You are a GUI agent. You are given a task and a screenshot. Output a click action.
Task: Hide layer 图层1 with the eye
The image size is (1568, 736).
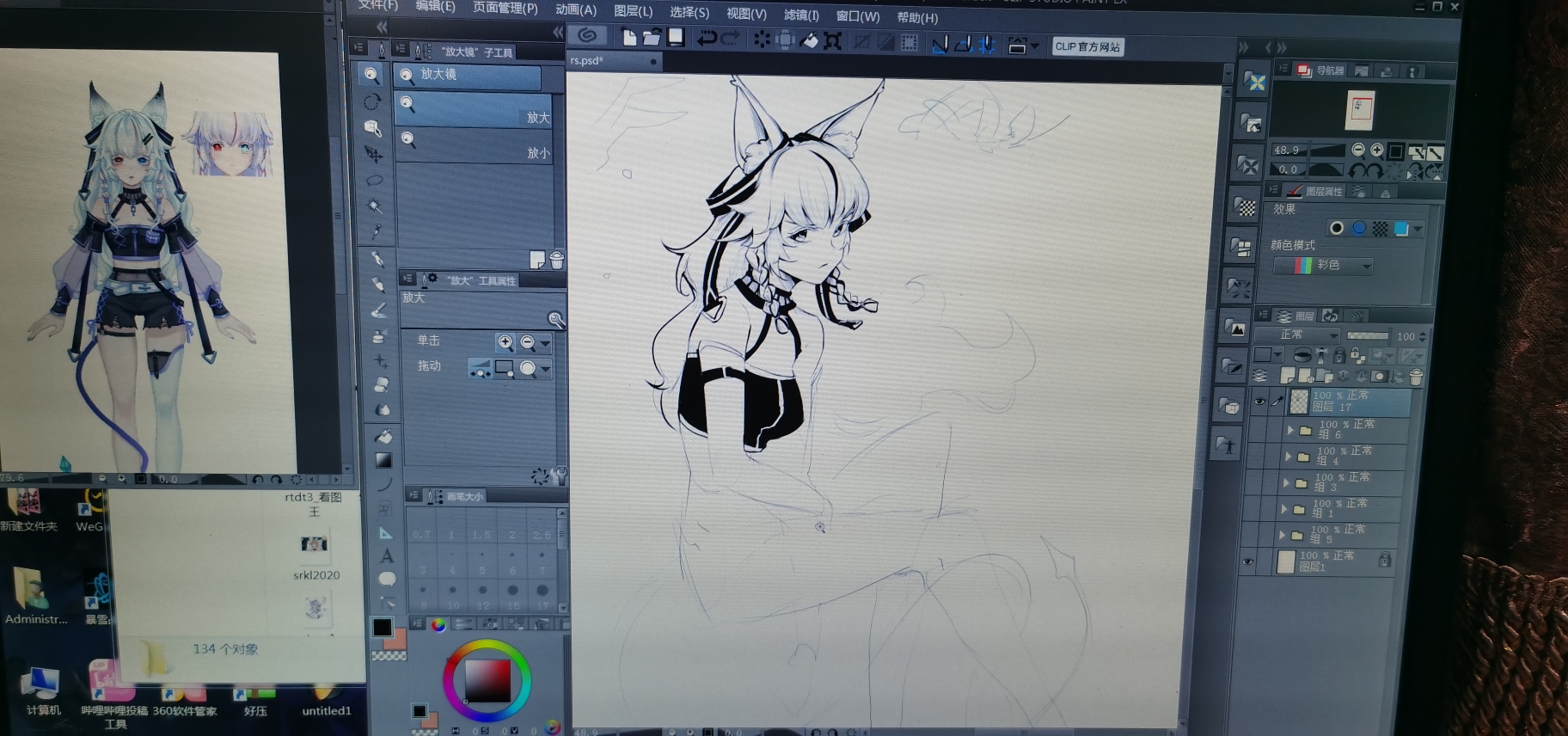click(1248, 561)
